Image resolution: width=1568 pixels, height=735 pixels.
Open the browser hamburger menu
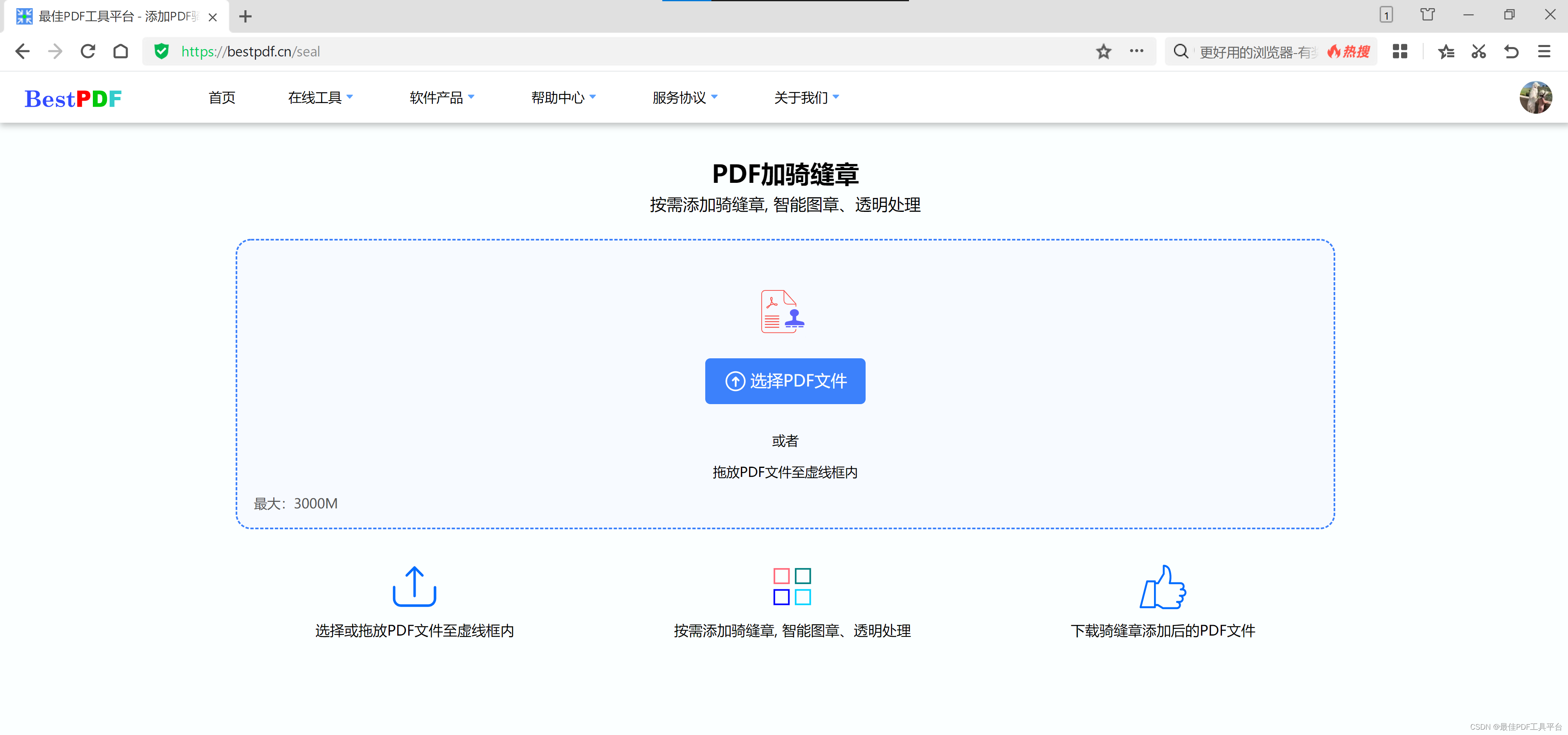pos(1543,52)
